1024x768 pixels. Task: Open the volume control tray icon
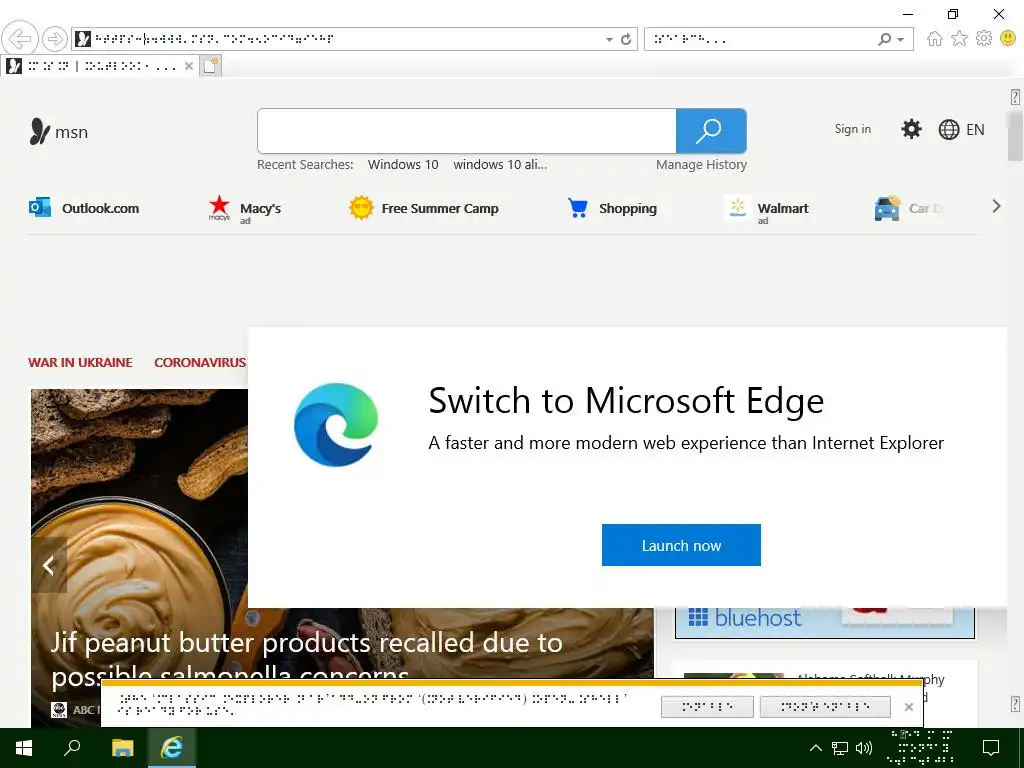point(864,748)
